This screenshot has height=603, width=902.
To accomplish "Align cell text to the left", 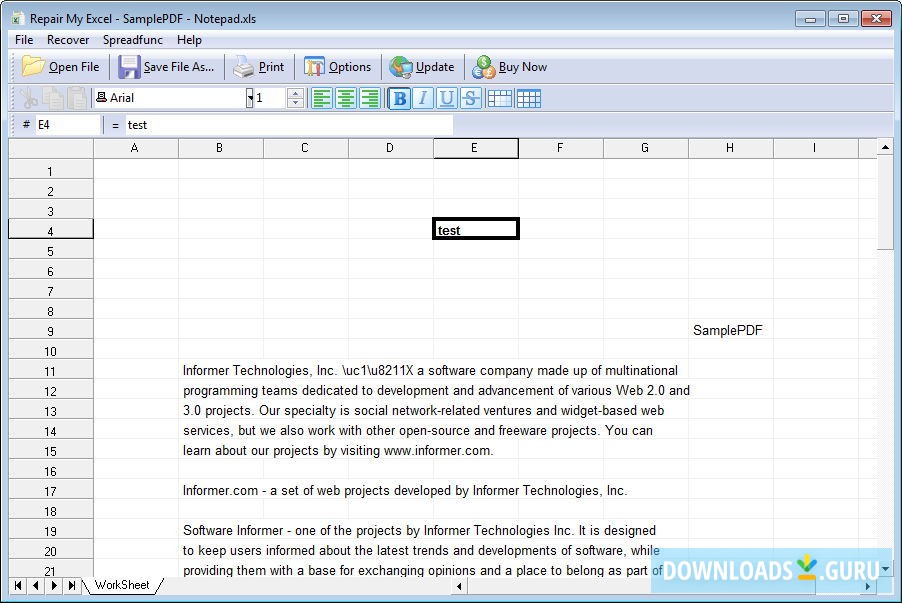I will [x=320, y=97].
